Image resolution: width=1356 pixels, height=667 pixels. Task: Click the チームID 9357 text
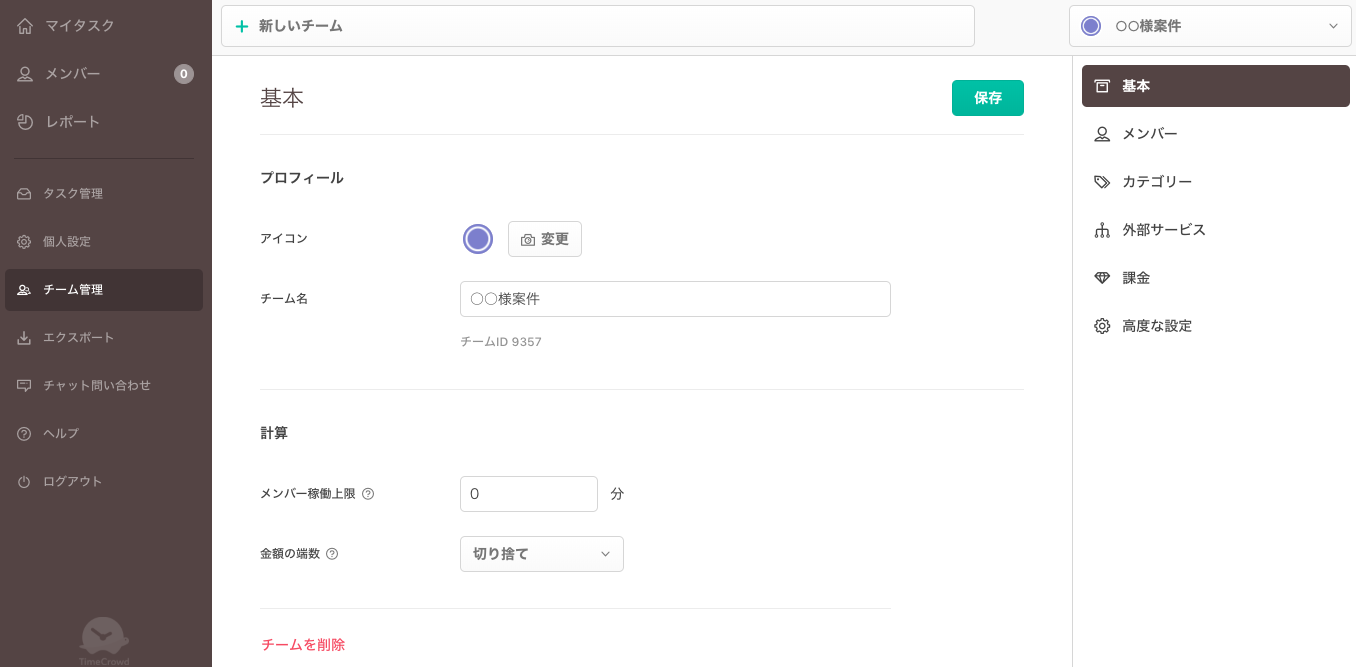point(501,342)
